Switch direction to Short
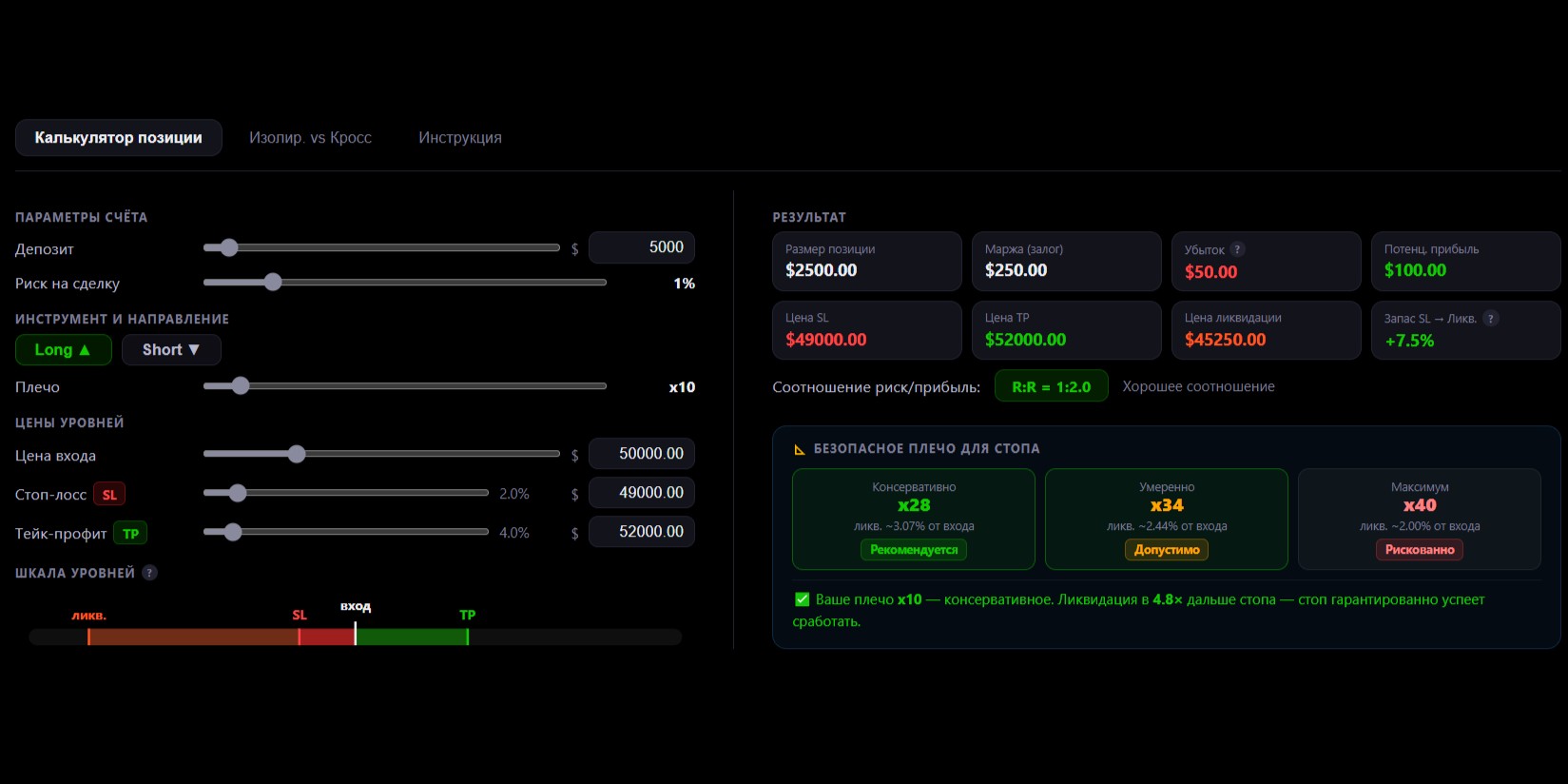The height and width of the screenshot is (784, 1568). [171, 350]
